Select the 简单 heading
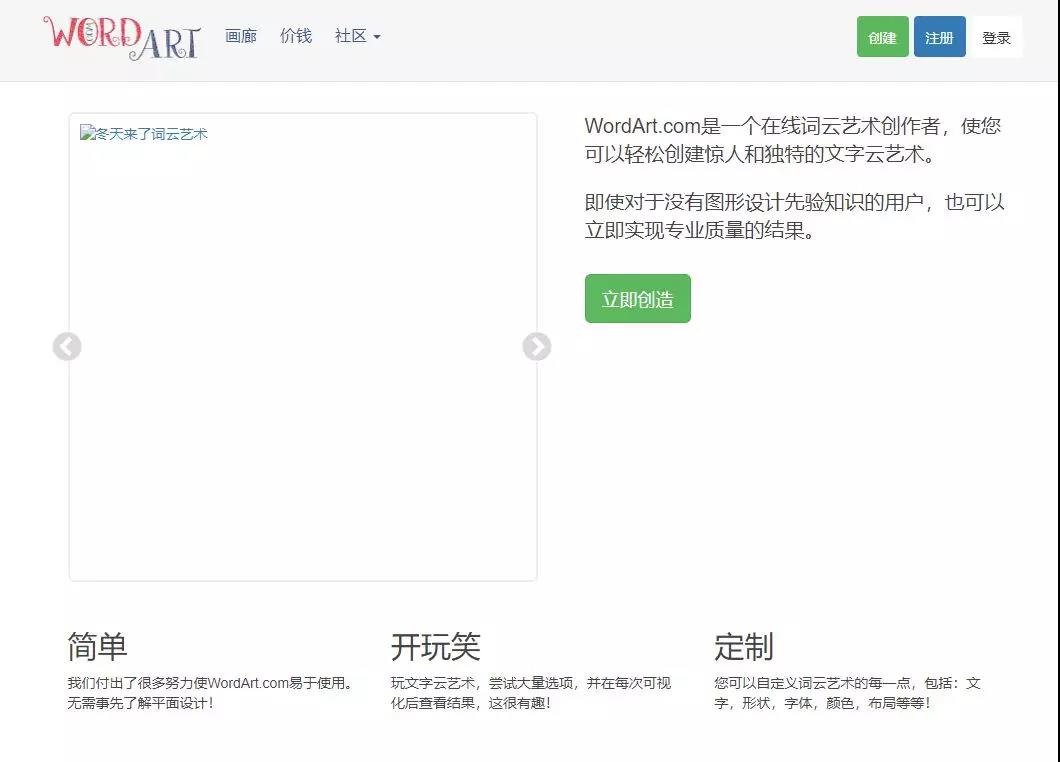Image resolution: width=1060 pixels, height=762 pixels. pyautogui.click(x=97, y=646)
